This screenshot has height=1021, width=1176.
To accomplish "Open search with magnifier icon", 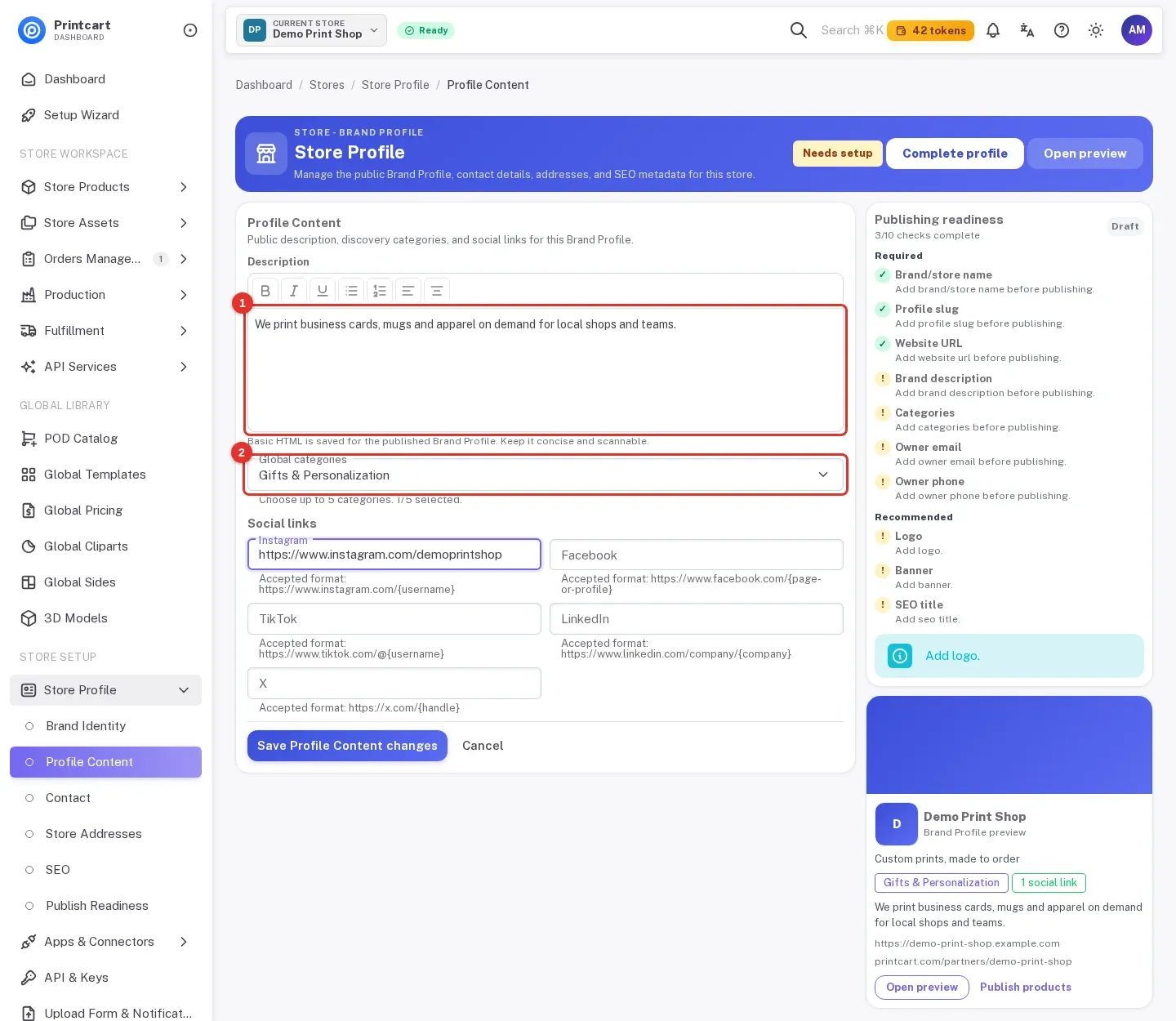I will click(x=799, y=30).
